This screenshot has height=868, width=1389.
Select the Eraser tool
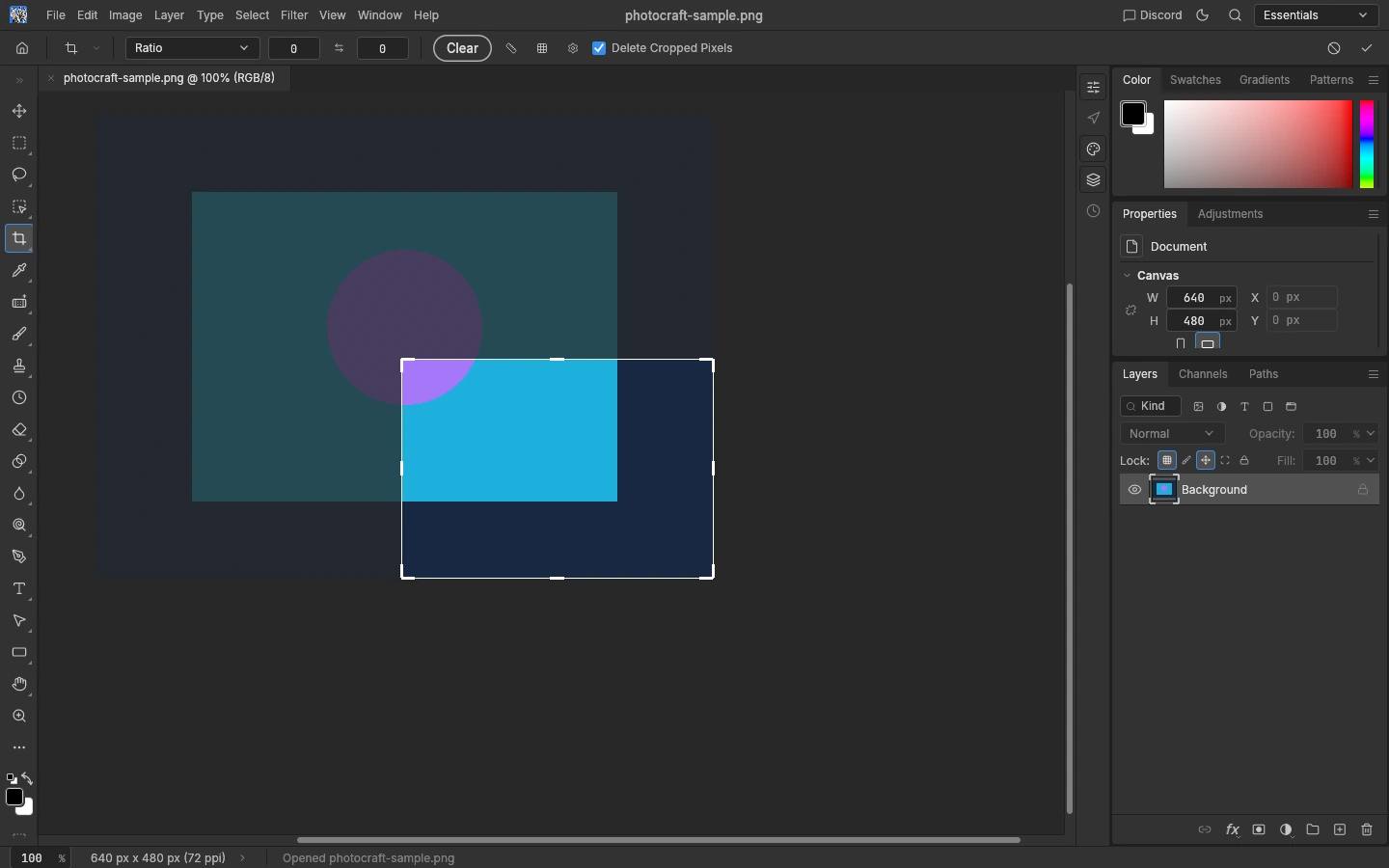(19, 430)
